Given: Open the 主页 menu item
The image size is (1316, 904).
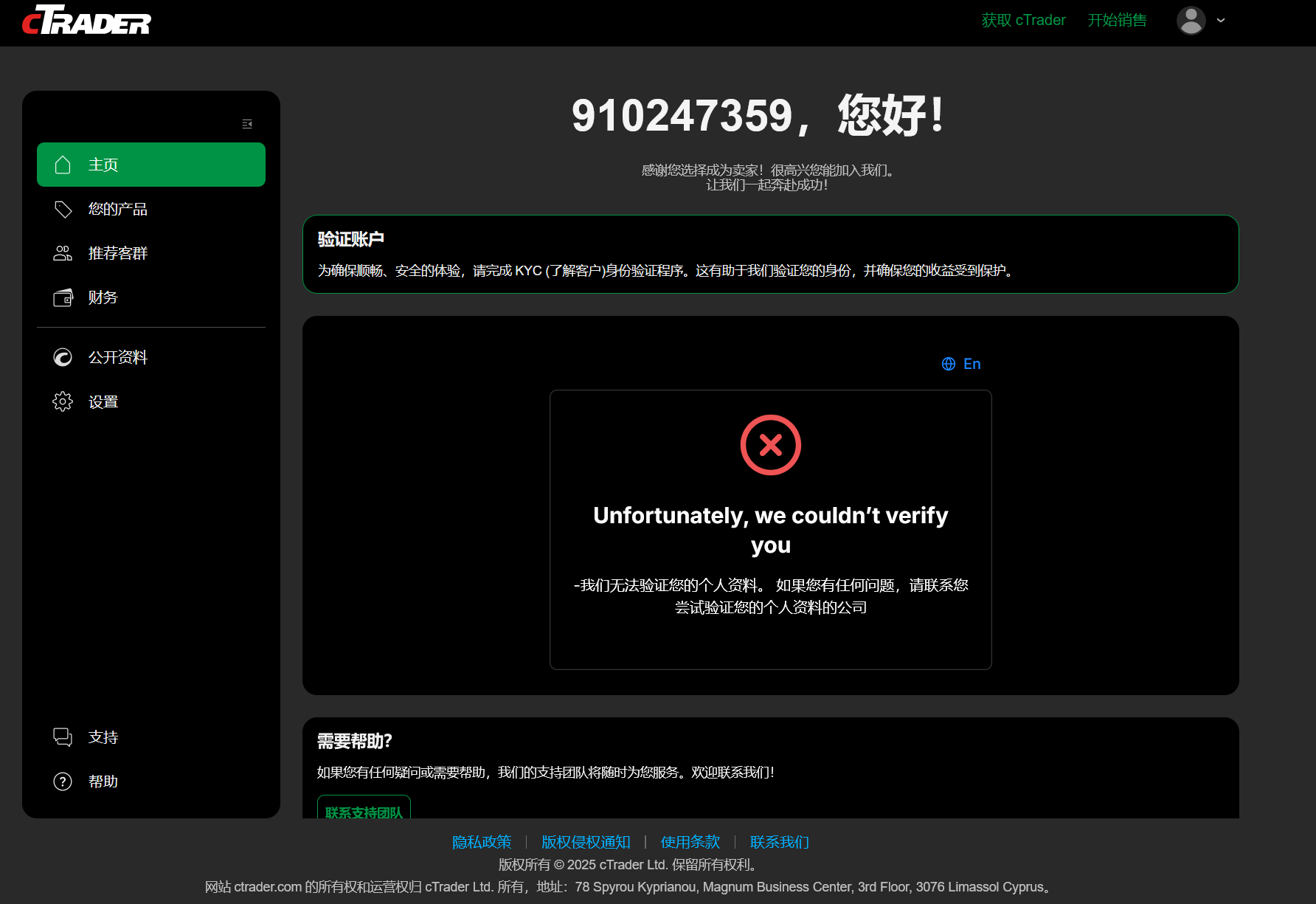Looking at the screenshot, I should (151, 165).
